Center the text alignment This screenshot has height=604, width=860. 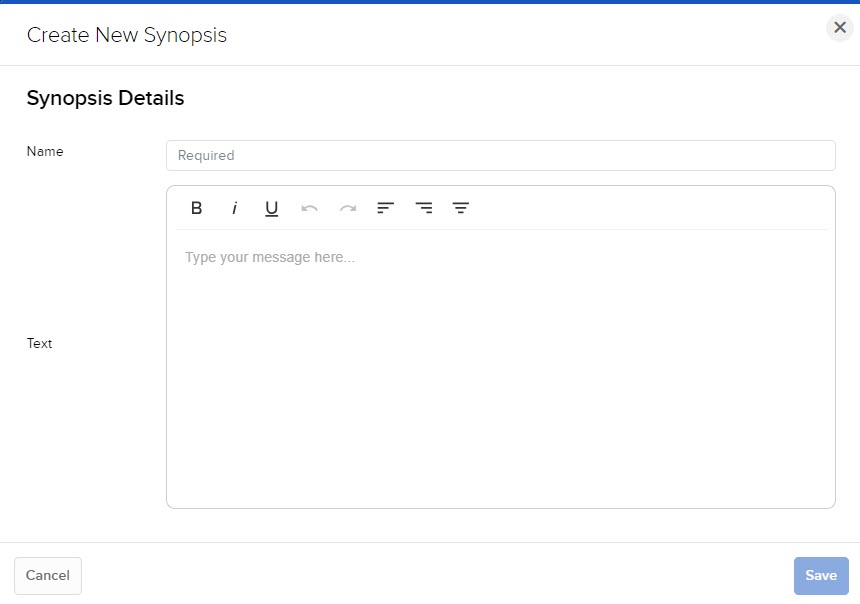point(423,208)
